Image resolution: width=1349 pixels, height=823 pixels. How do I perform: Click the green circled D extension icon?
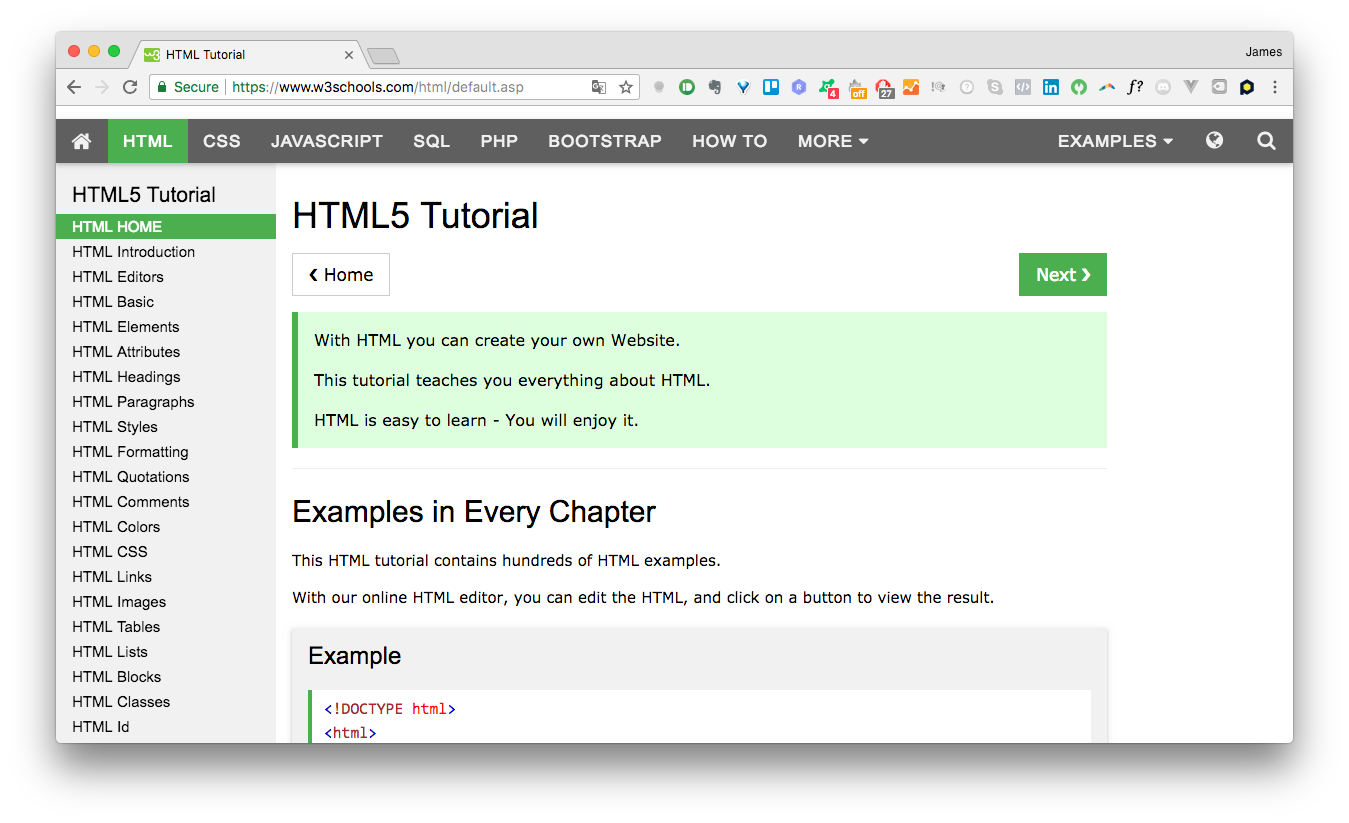[x=687, y=87]
